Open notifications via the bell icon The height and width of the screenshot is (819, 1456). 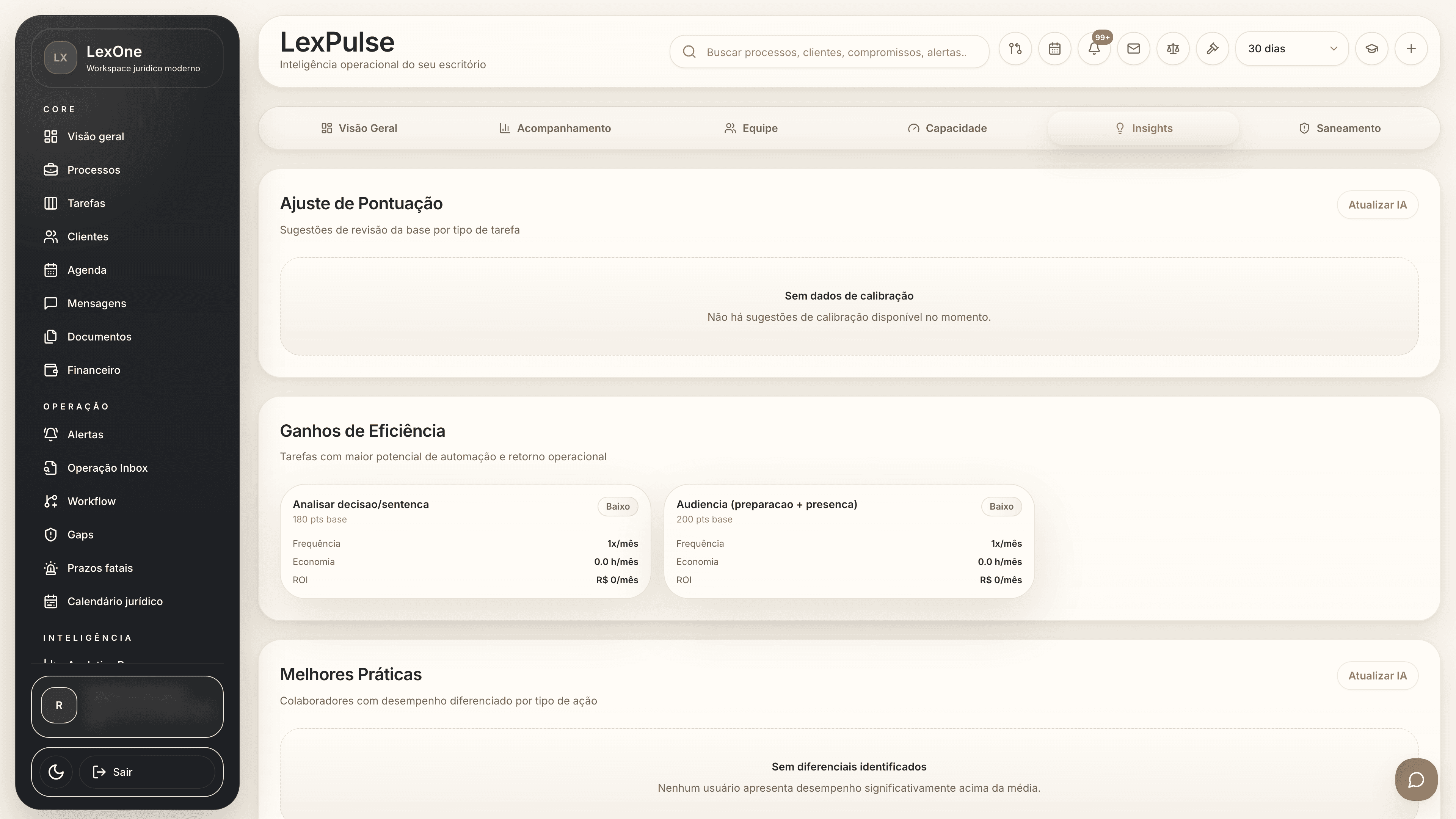tap(1094, 49)
